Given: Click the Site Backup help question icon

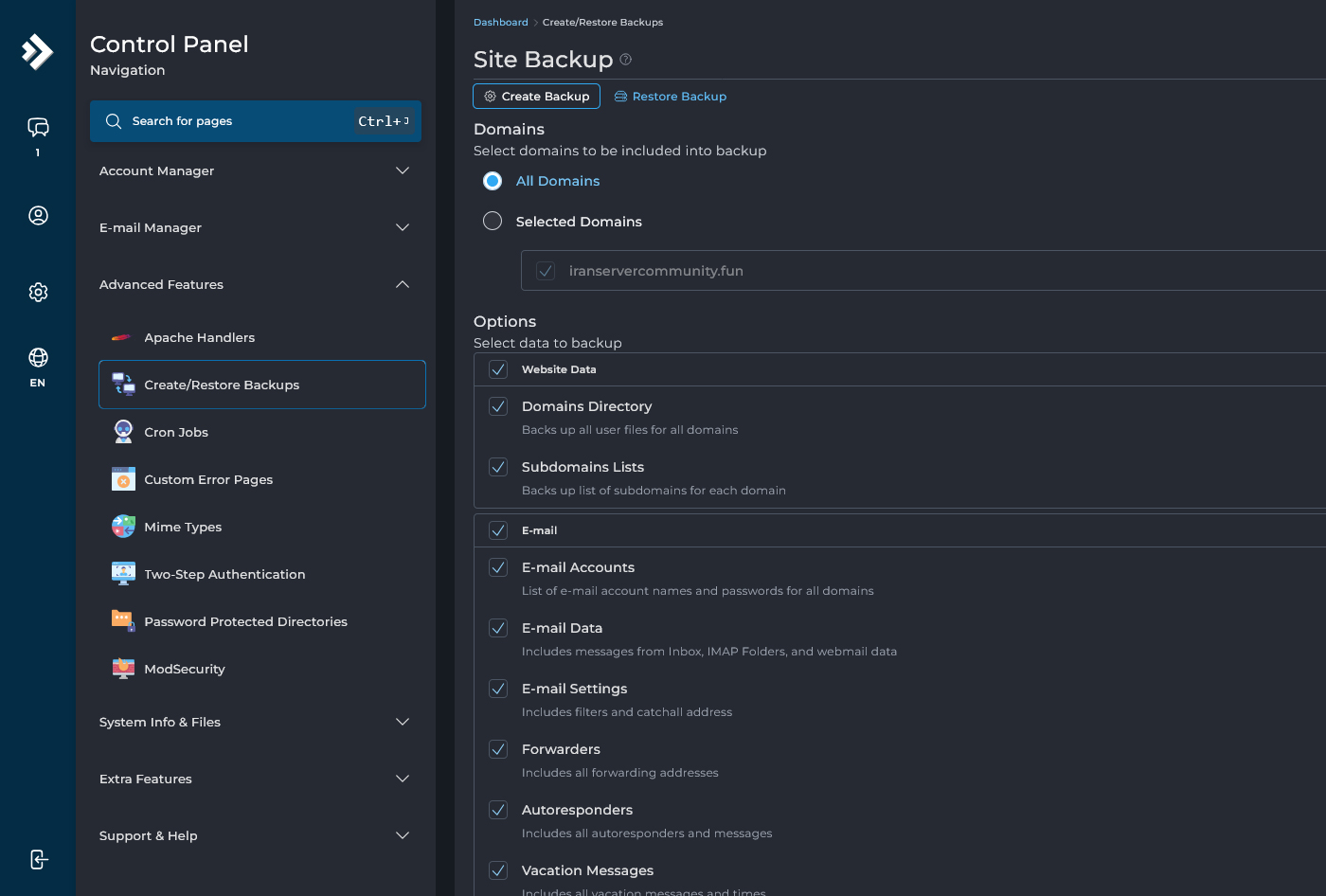Looking at the screenshot, I should [625, 60].
